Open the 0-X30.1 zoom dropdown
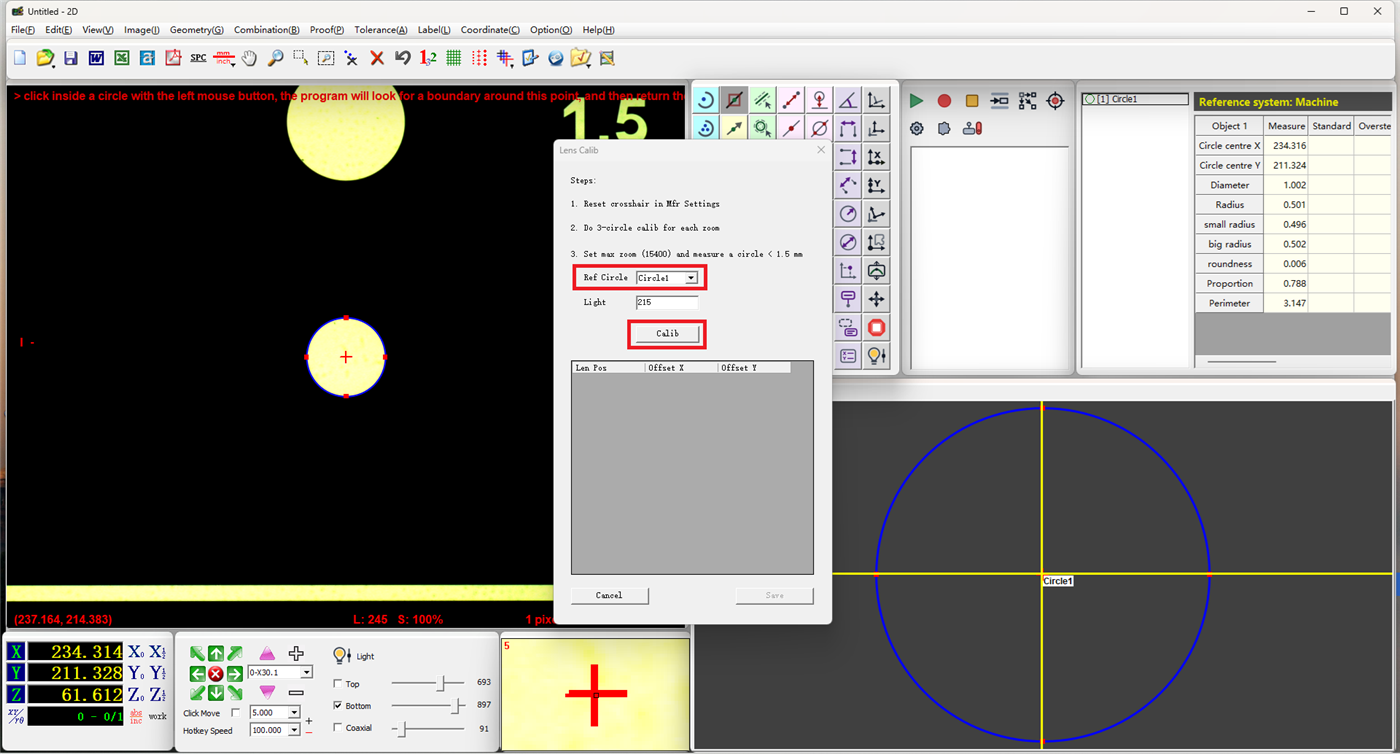This screenshot has width=1400, height=754. click(307, 673)
